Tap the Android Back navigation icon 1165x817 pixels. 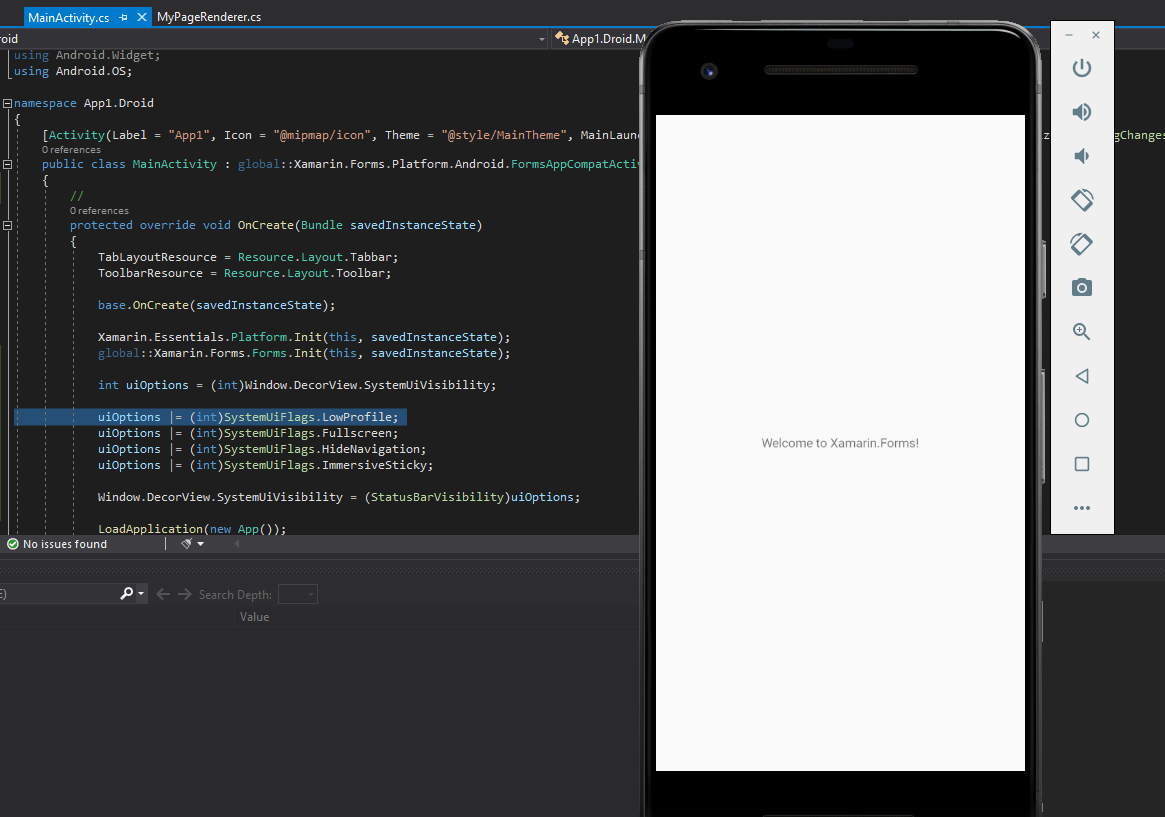(x=1081, y=375)
